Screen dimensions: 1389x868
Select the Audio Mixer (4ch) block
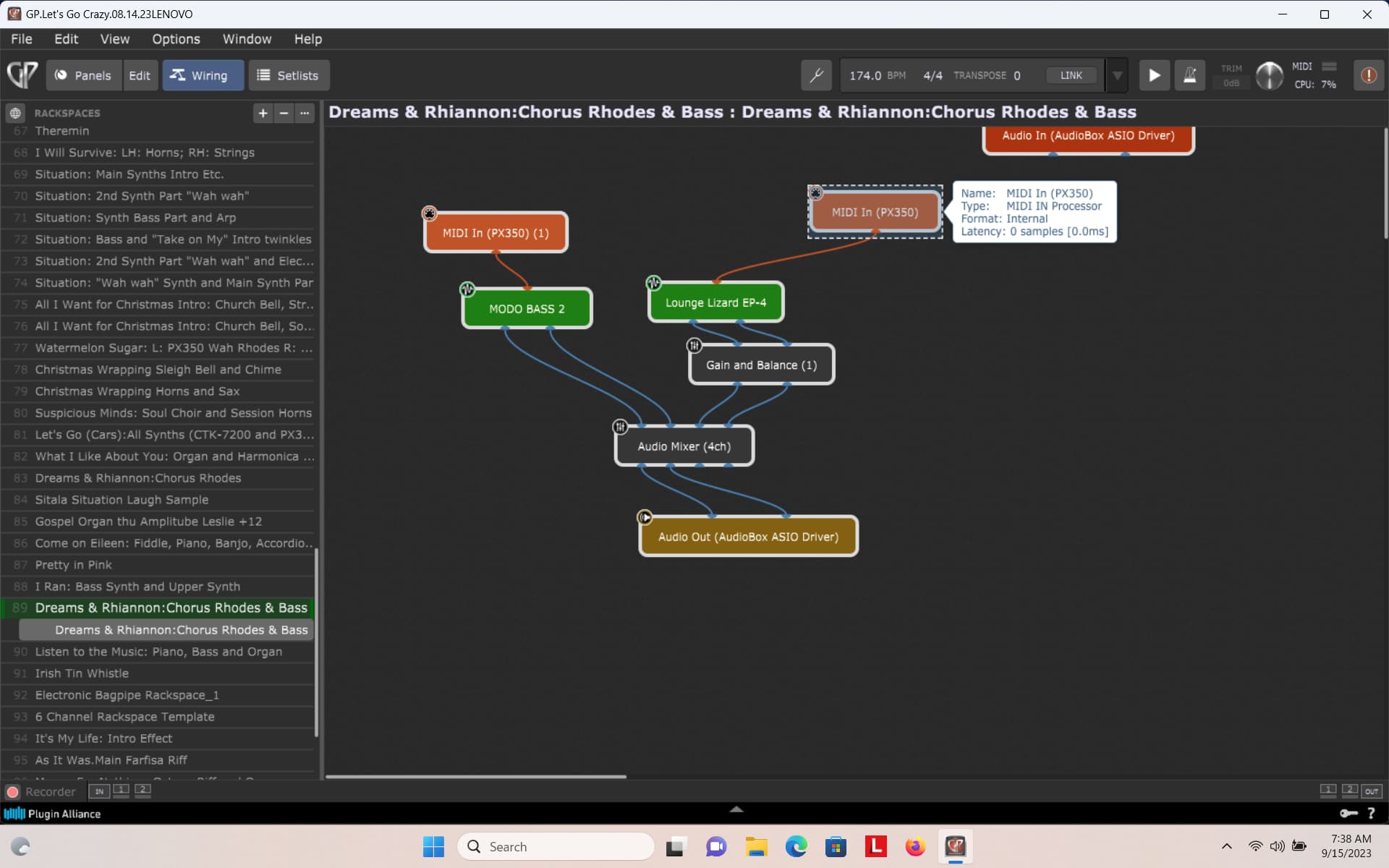coord(684,446)
